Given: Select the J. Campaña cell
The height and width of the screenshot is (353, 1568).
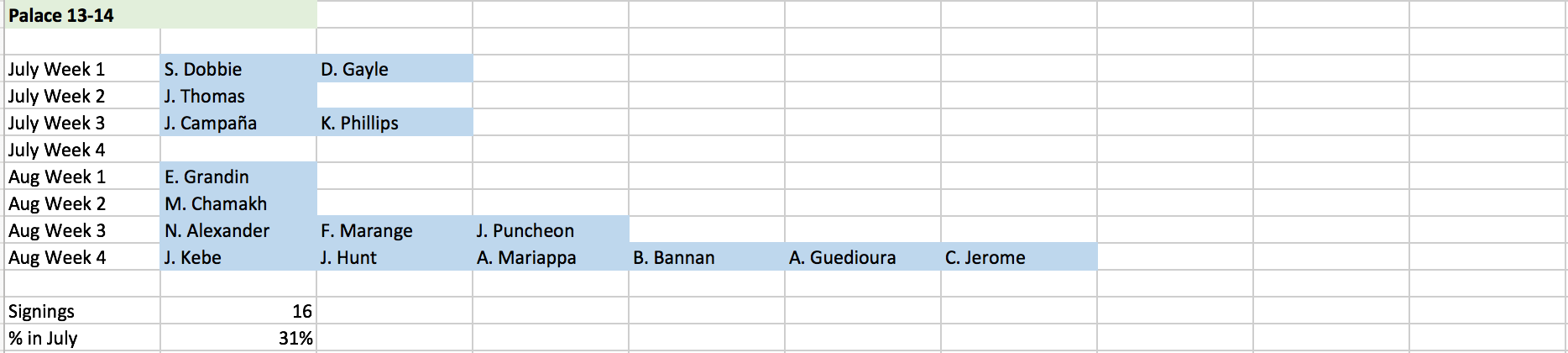Looking at the screenshot, I should [238, 123].
